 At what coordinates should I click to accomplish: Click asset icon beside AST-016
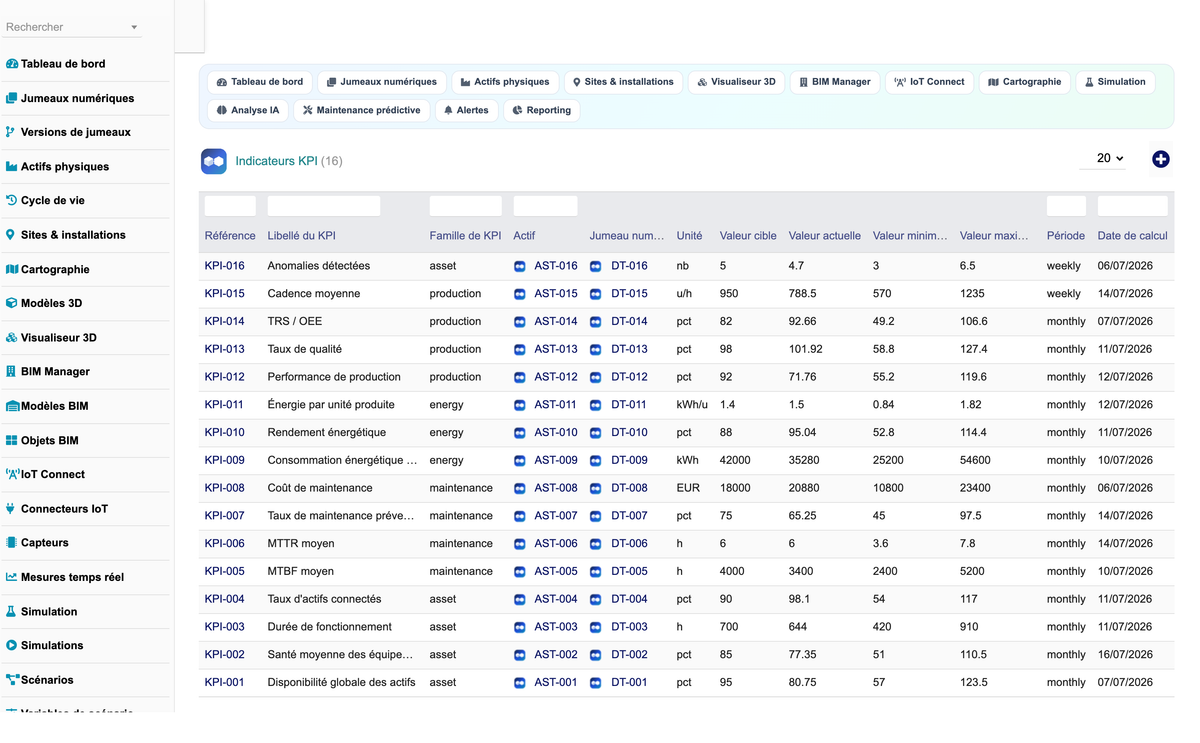(x=519, y=266)
